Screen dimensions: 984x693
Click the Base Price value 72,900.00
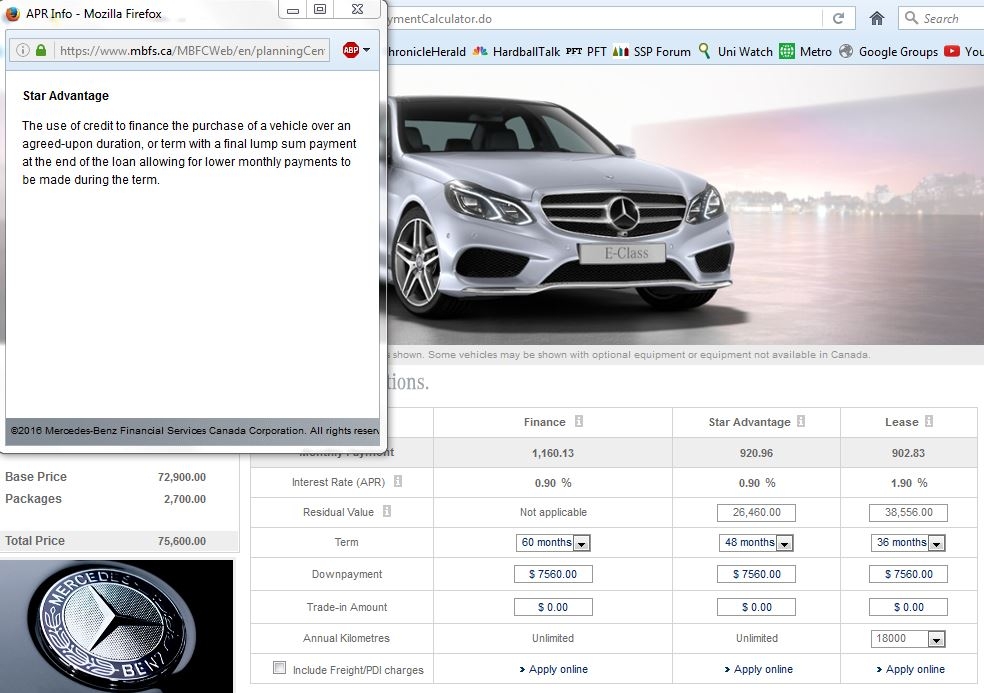[x=181, y=477]
